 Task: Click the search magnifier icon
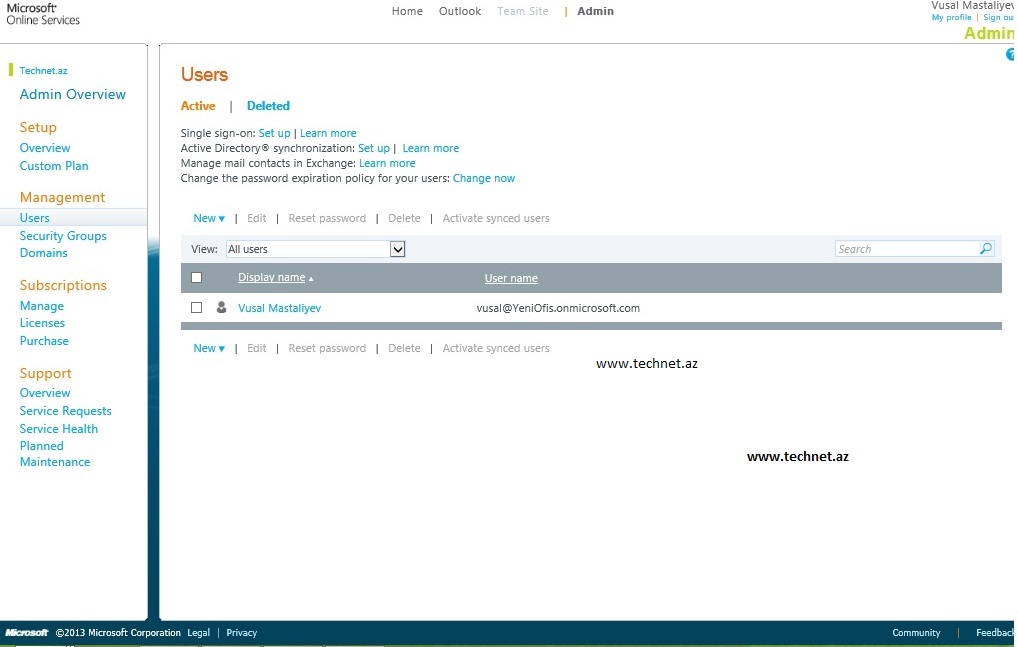[x=985, y=249]
